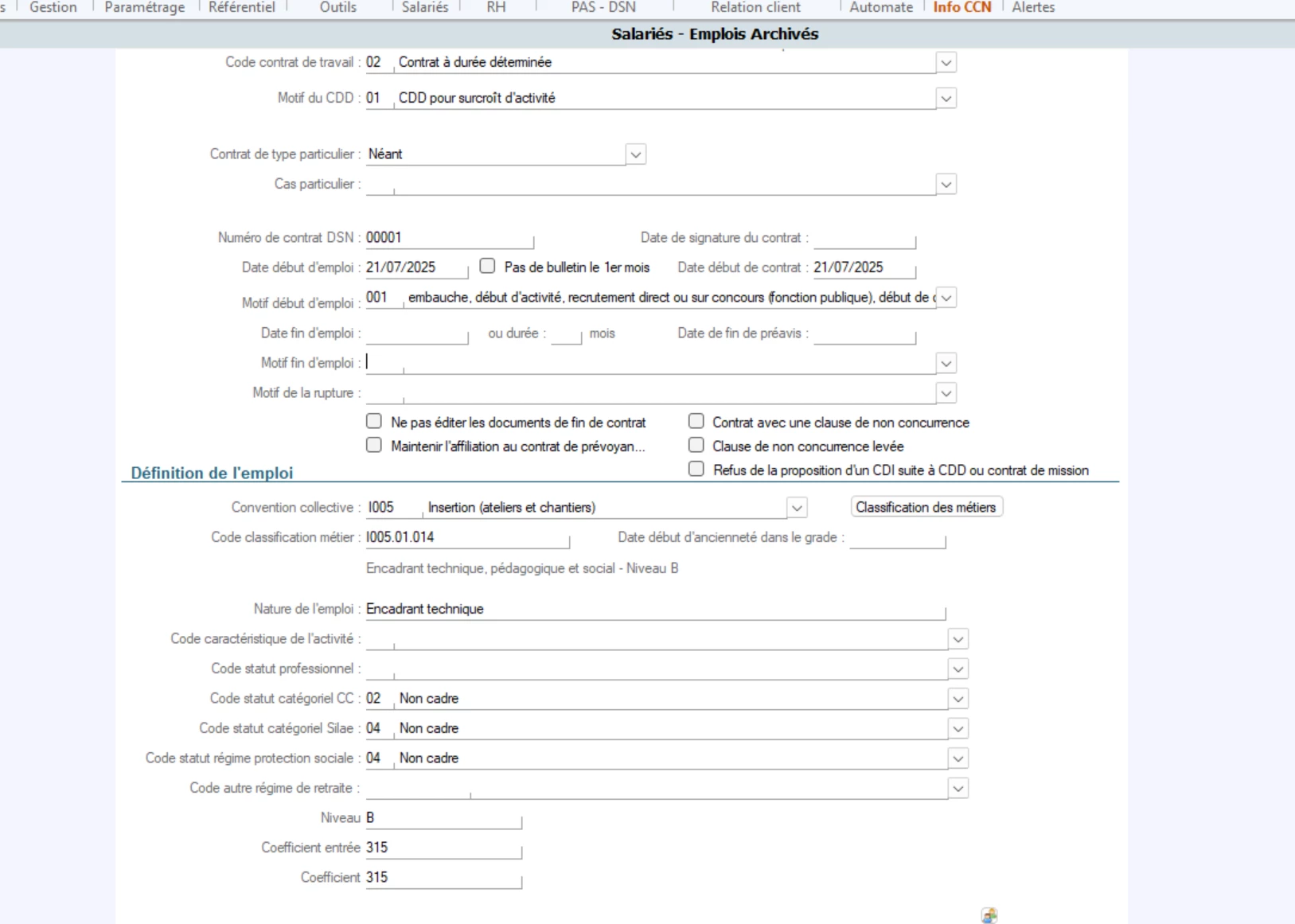The image size is (1295, 924).
Task: Open the Outils menu
Action: [338, 7]
